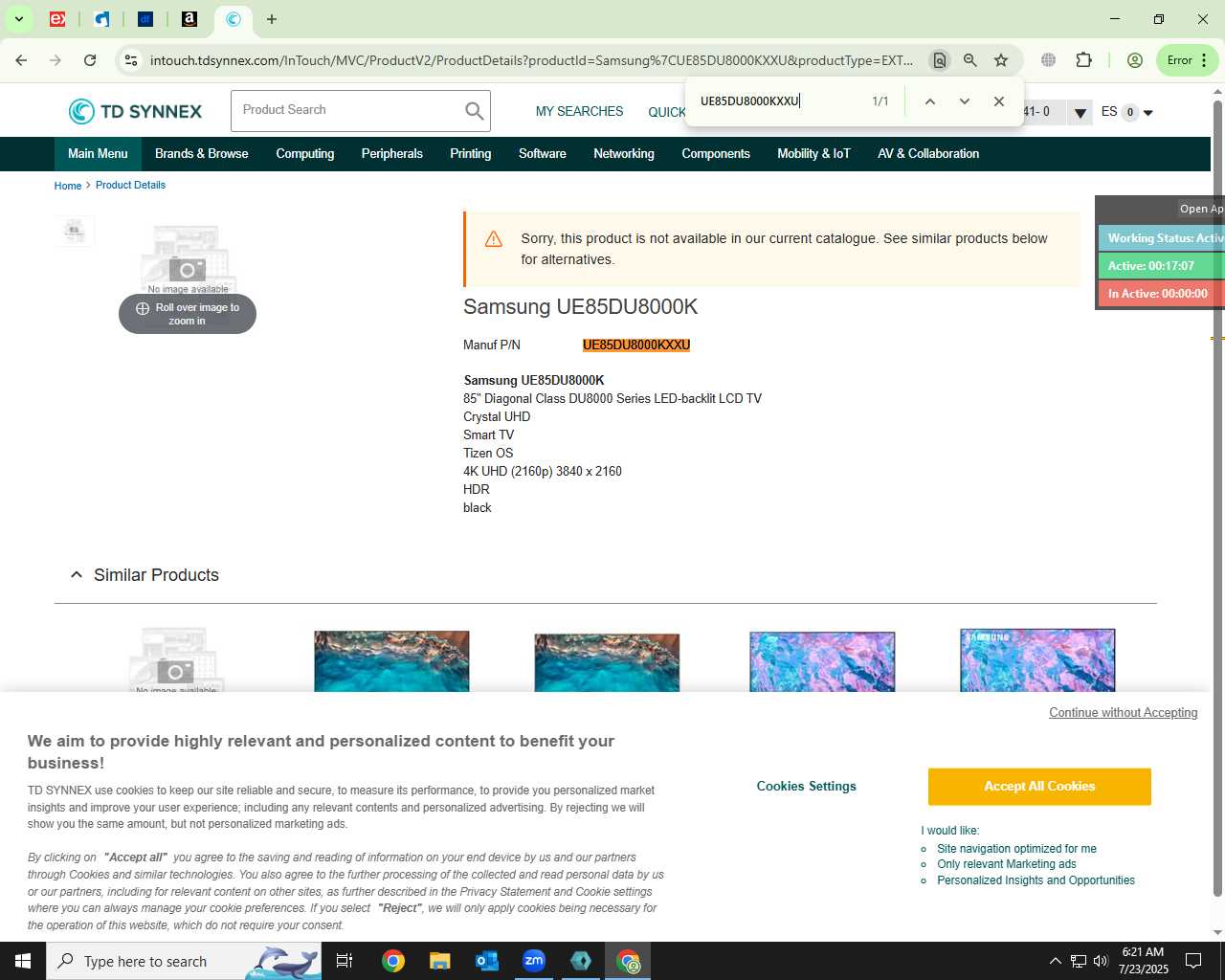Go back using browser back arrow
Image resolution: width=1225 pixels, height=980 pixels.
coord(21,60)
